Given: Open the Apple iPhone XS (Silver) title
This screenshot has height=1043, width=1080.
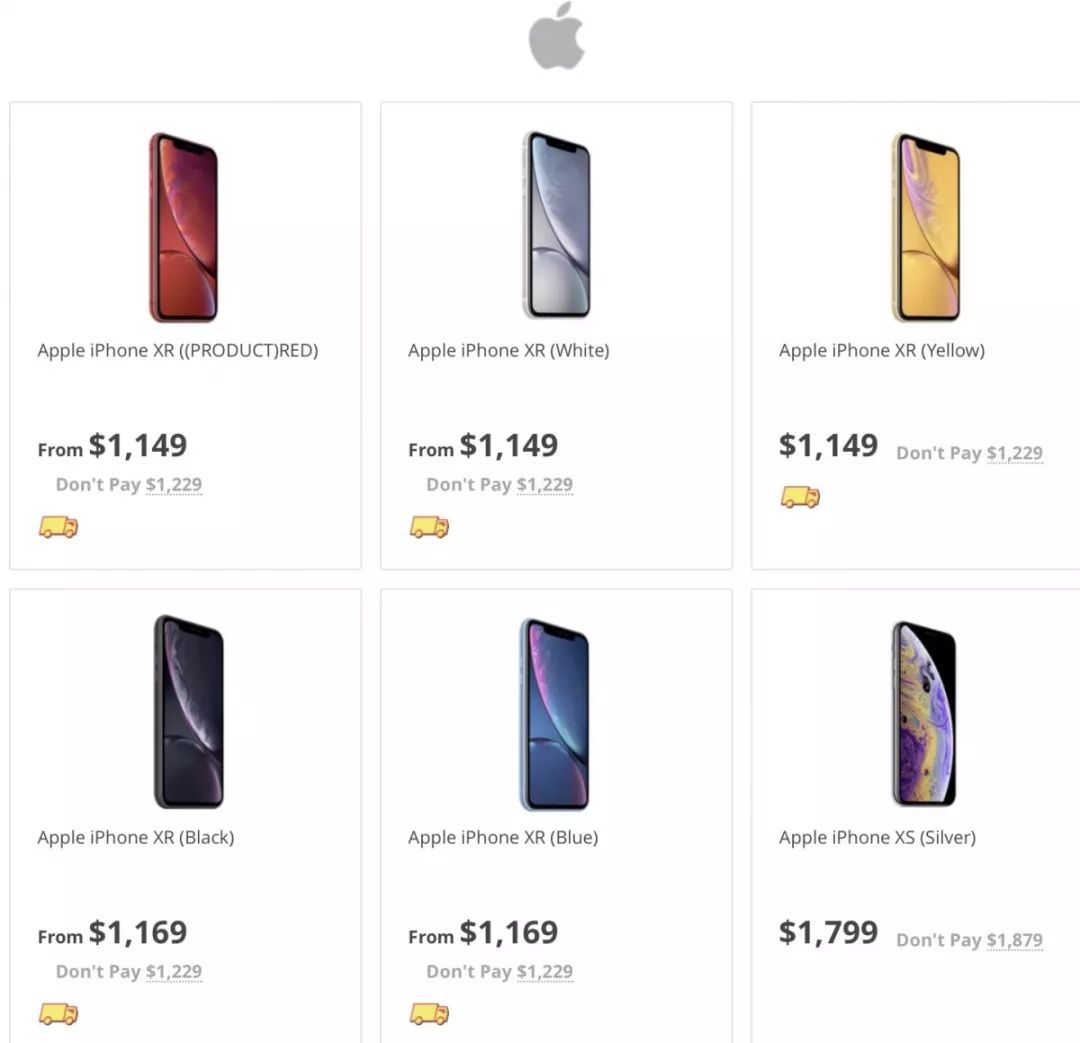Looking at the screenshot, I should coord(877,838).
